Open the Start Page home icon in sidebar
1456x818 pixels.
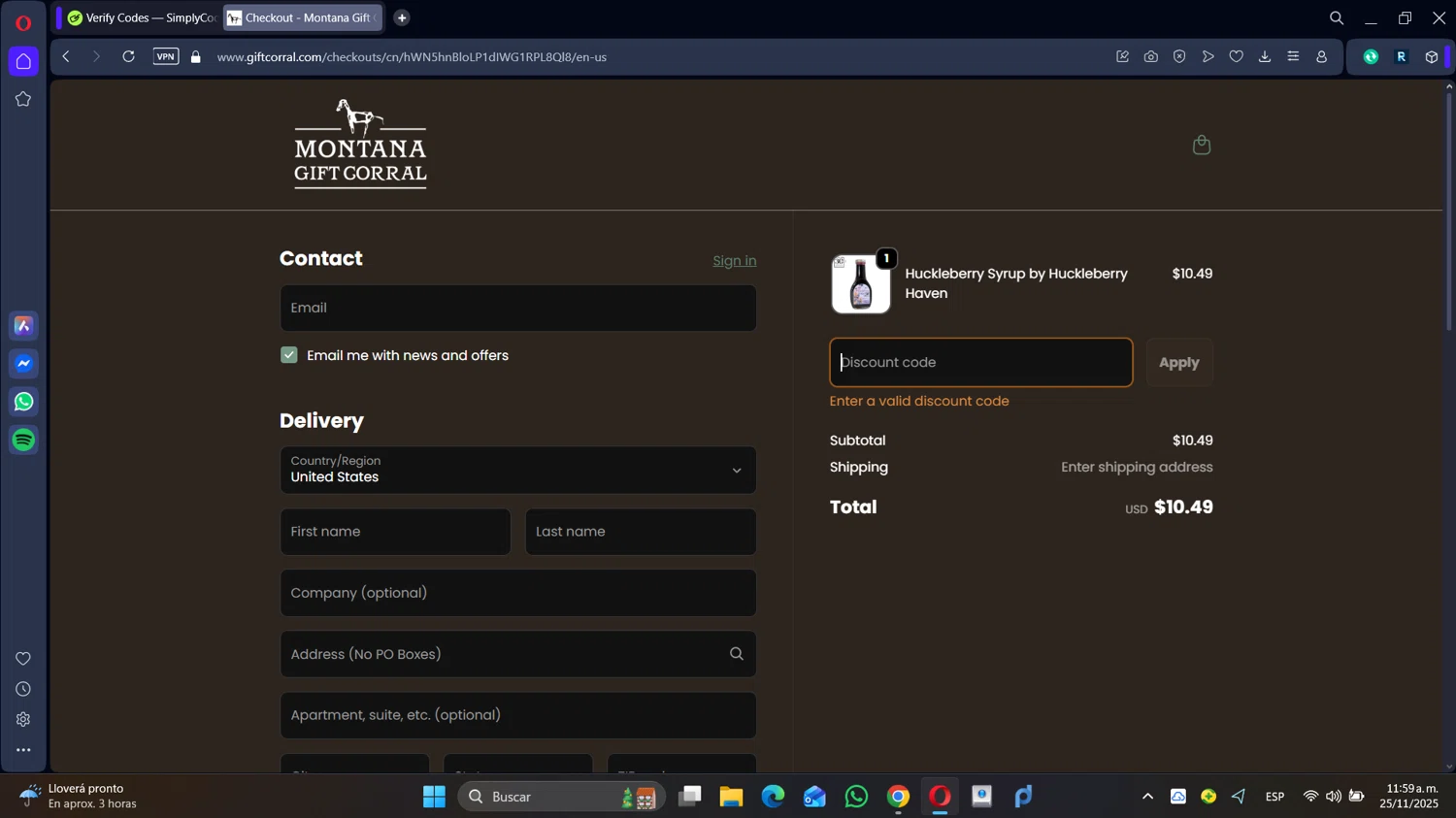pos(23,61)
